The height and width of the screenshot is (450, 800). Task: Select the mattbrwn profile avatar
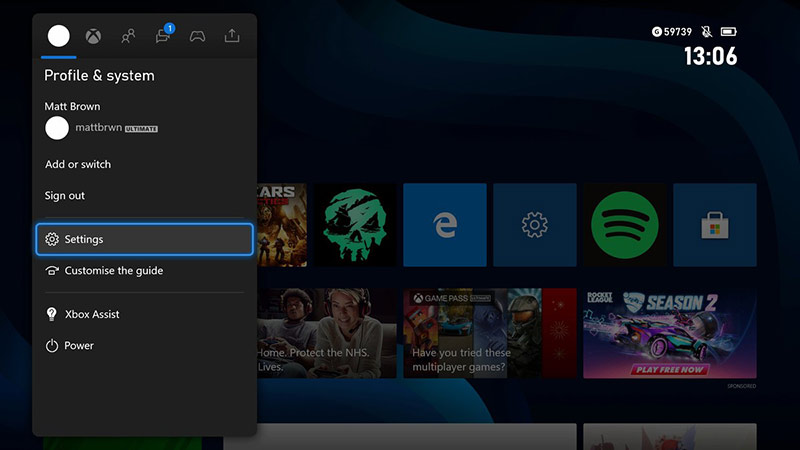(57, 128)
